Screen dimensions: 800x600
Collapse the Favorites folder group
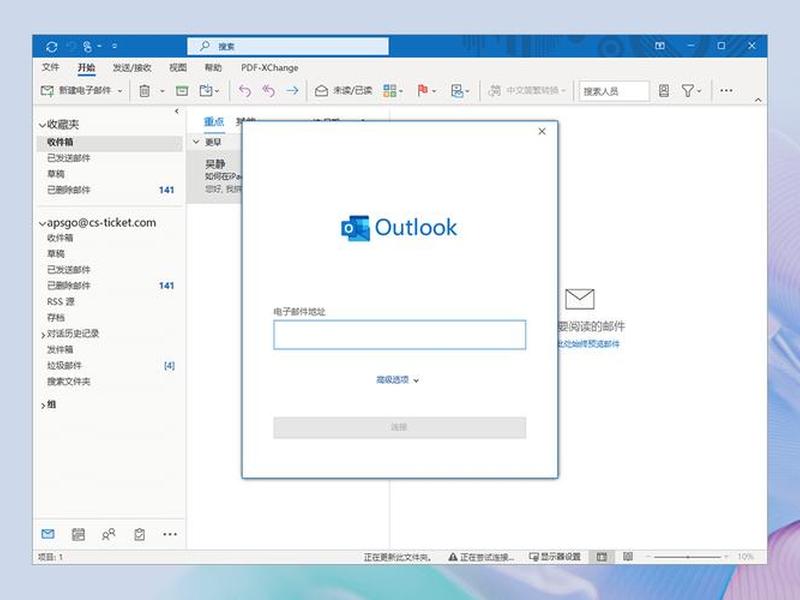tap(42, 125)
